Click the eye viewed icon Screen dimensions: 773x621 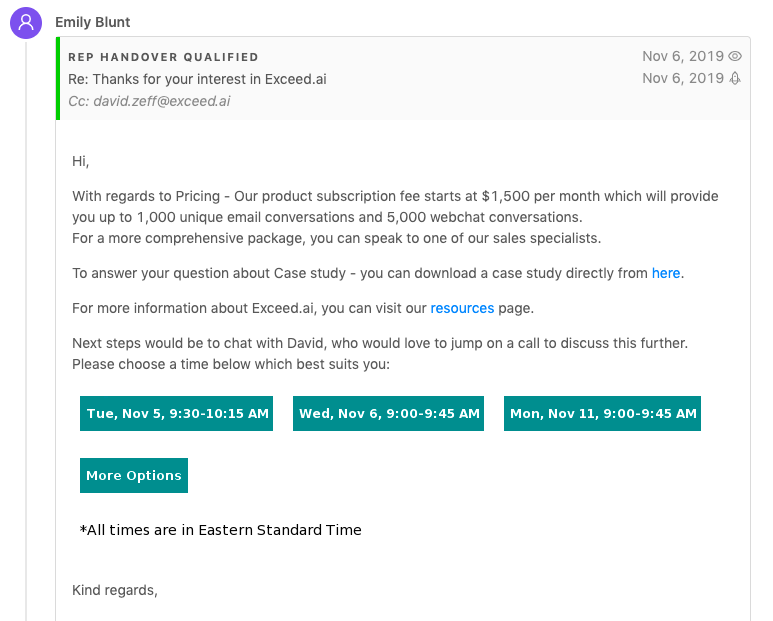[x=735, y=56]
